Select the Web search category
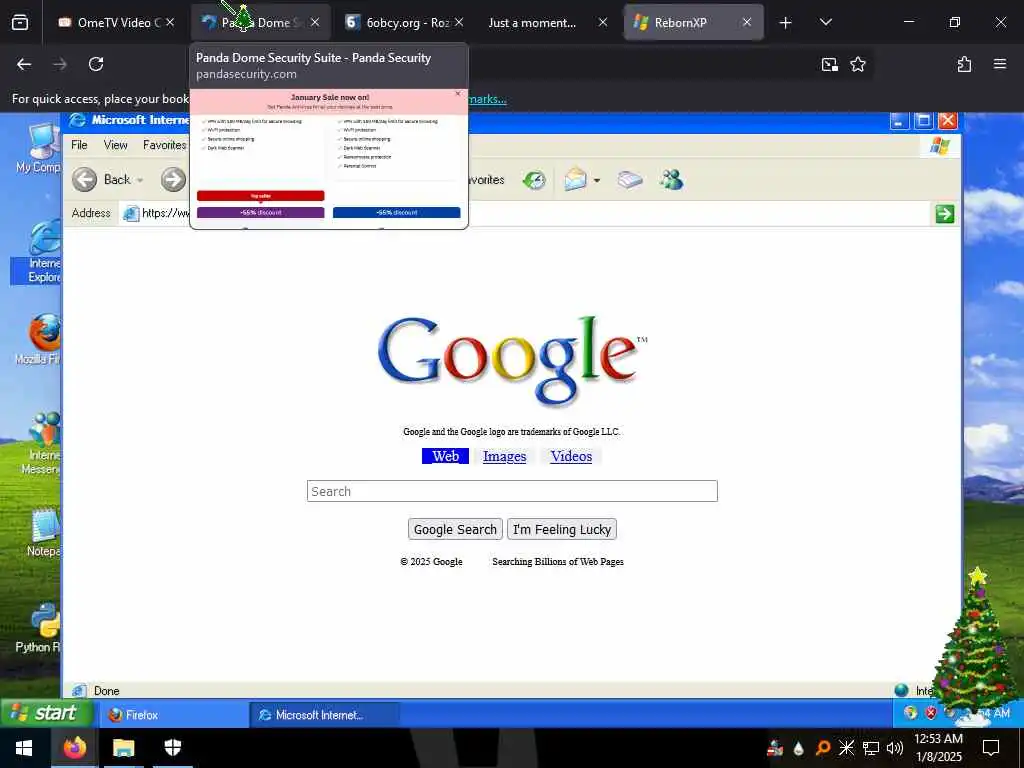 445,456
